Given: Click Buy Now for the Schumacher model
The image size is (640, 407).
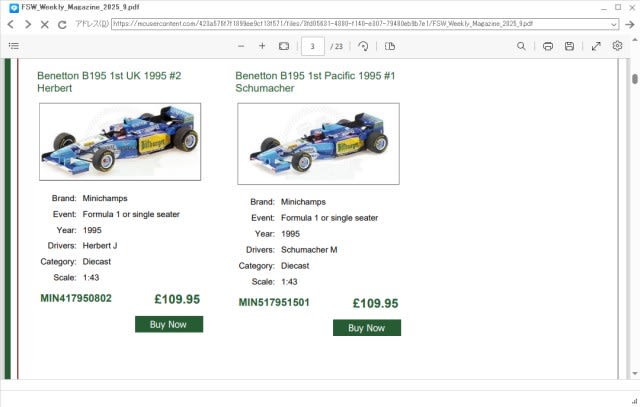Looking at the screenshot, I should 367,328.
